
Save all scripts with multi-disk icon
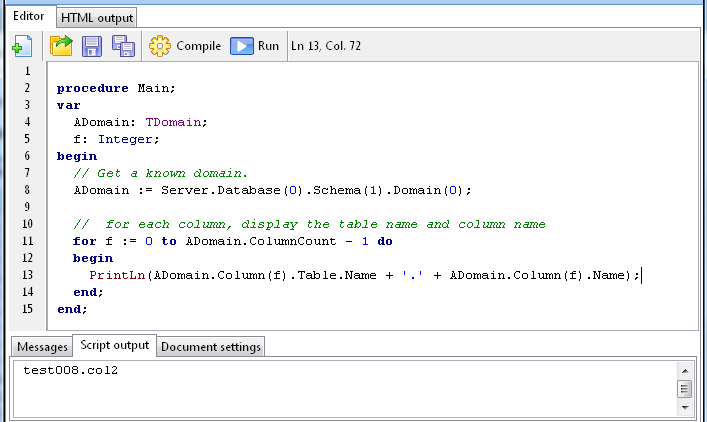tap(123, 46)
